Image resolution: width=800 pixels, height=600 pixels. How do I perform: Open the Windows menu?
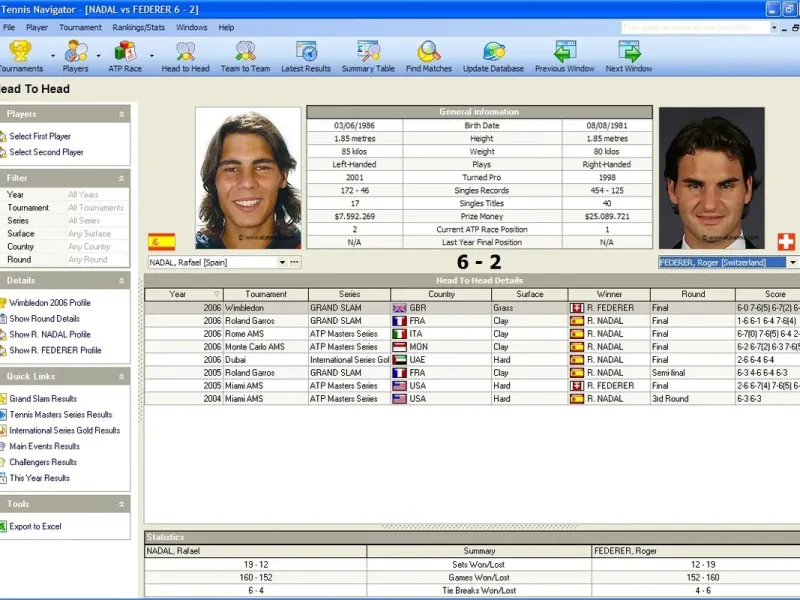[x=191, y=28]
